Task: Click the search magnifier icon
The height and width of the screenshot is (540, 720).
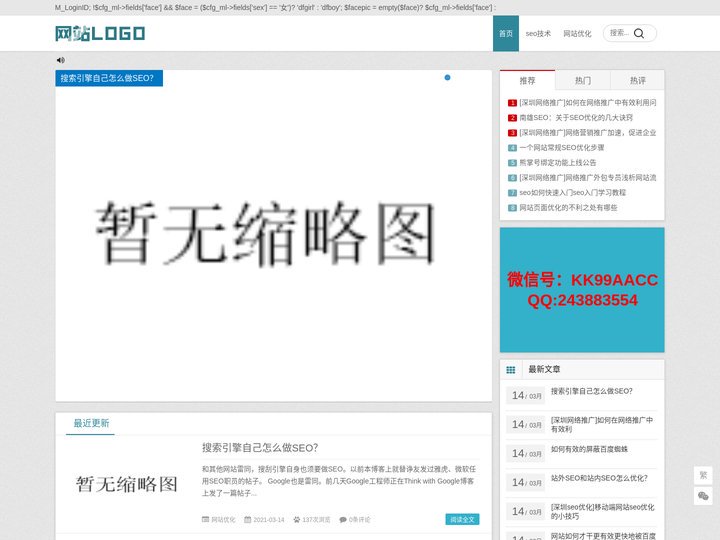Action: (x=639, y=33)
